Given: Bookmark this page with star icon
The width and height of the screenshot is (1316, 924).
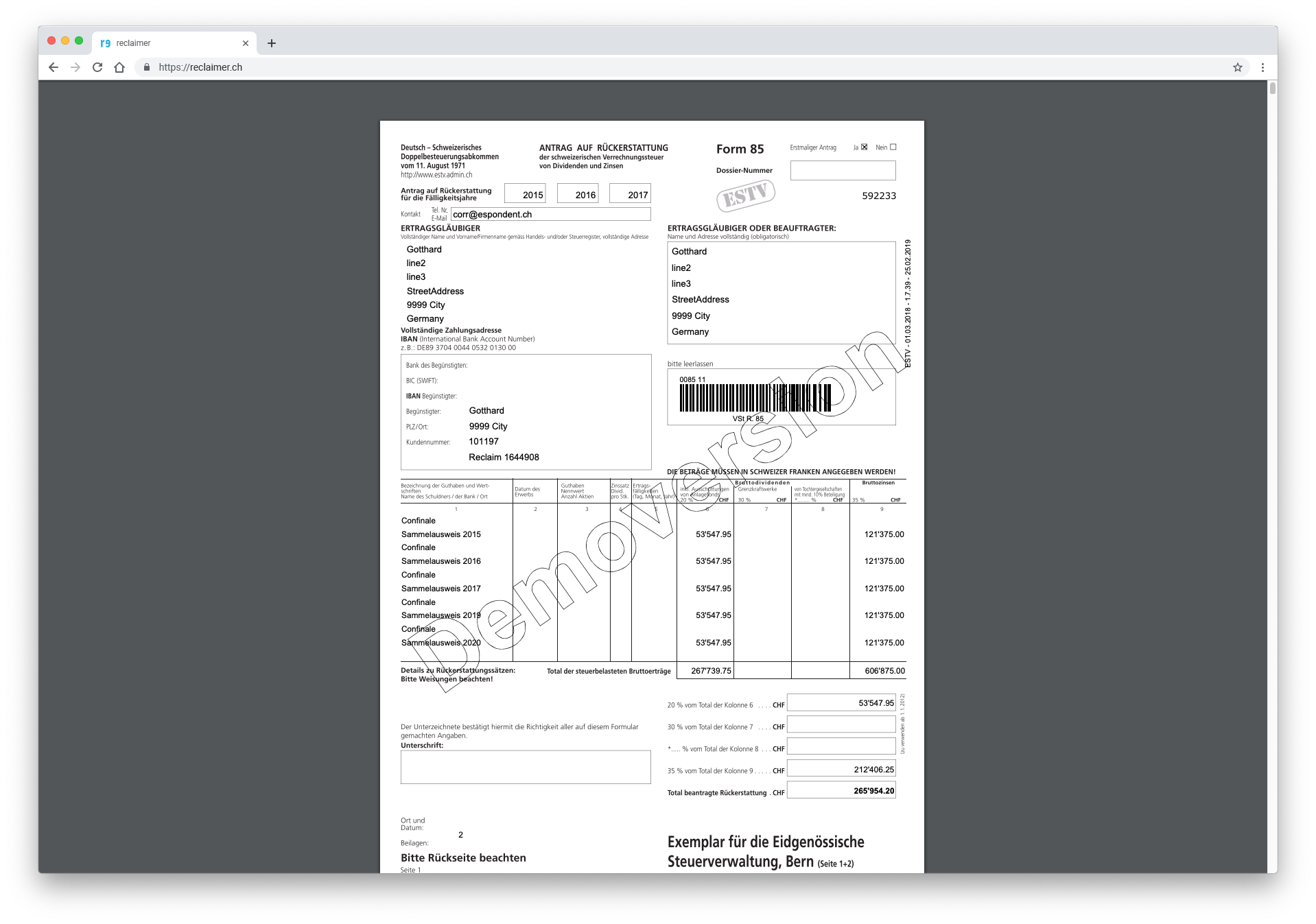Looking at the screenshot, I should click(x=1237, y=67).
